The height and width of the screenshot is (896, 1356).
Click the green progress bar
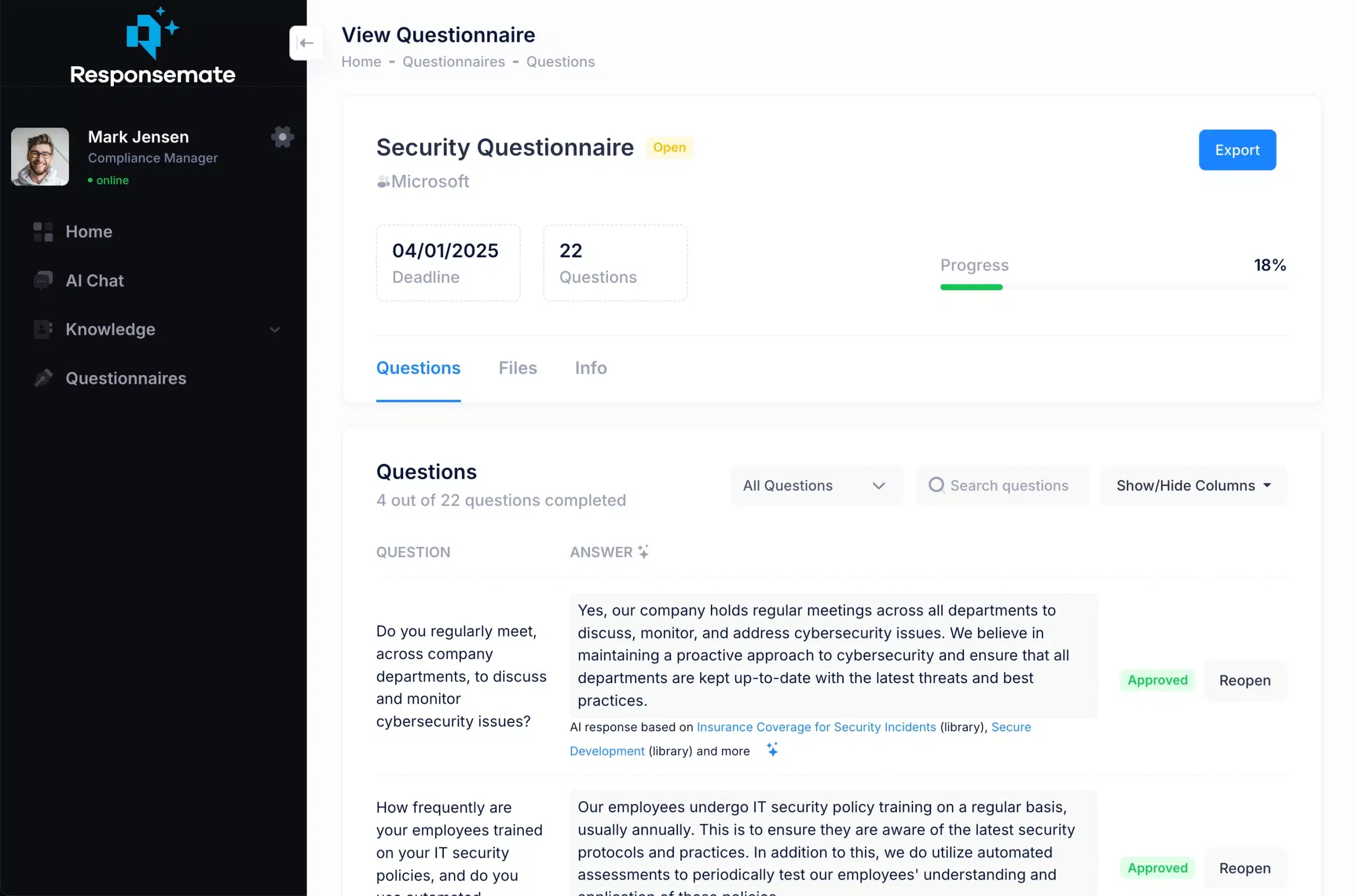click(971, 288)
